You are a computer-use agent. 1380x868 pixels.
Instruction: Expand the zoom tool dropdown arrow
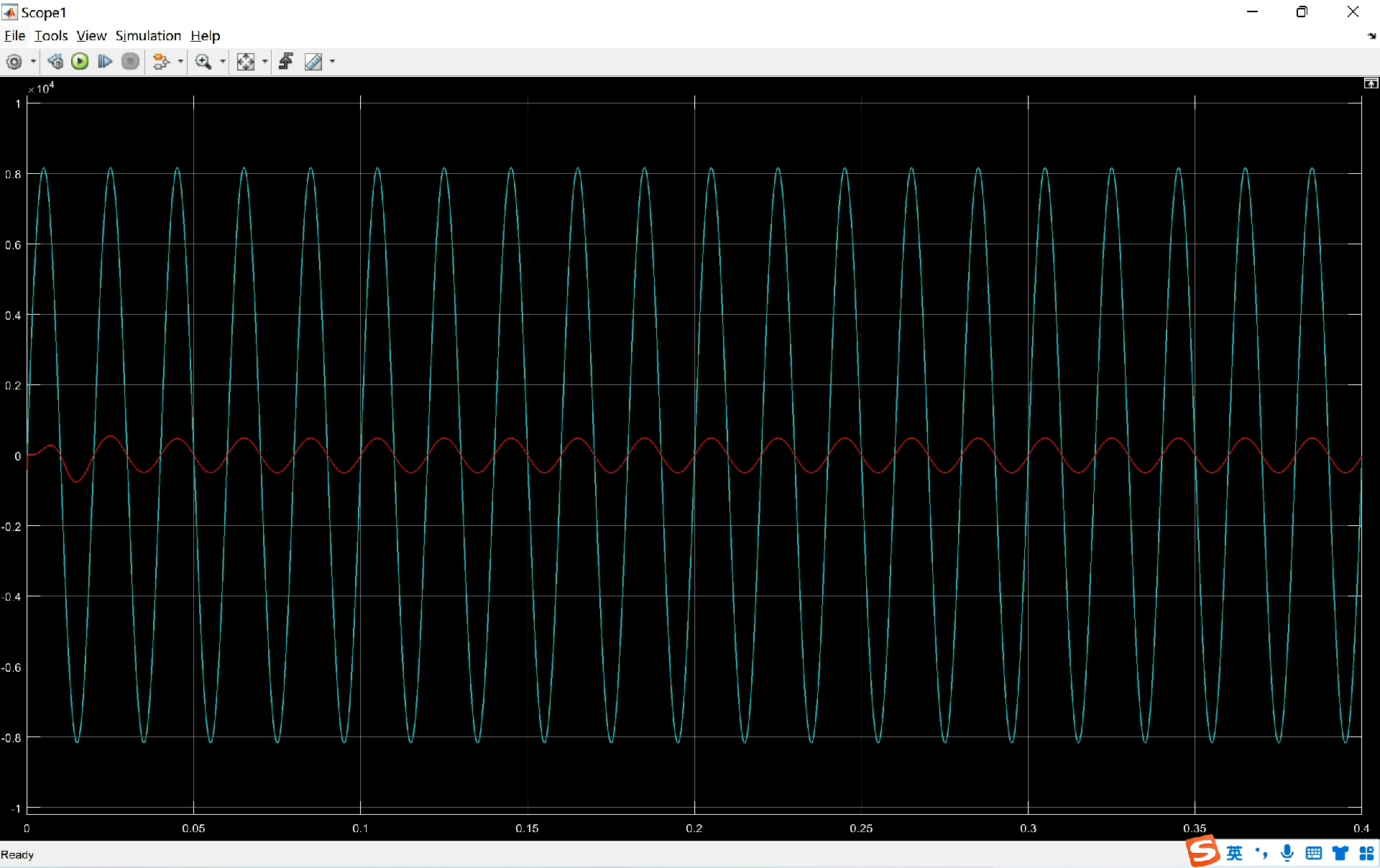pyautogui.click(x=223, y=62)
